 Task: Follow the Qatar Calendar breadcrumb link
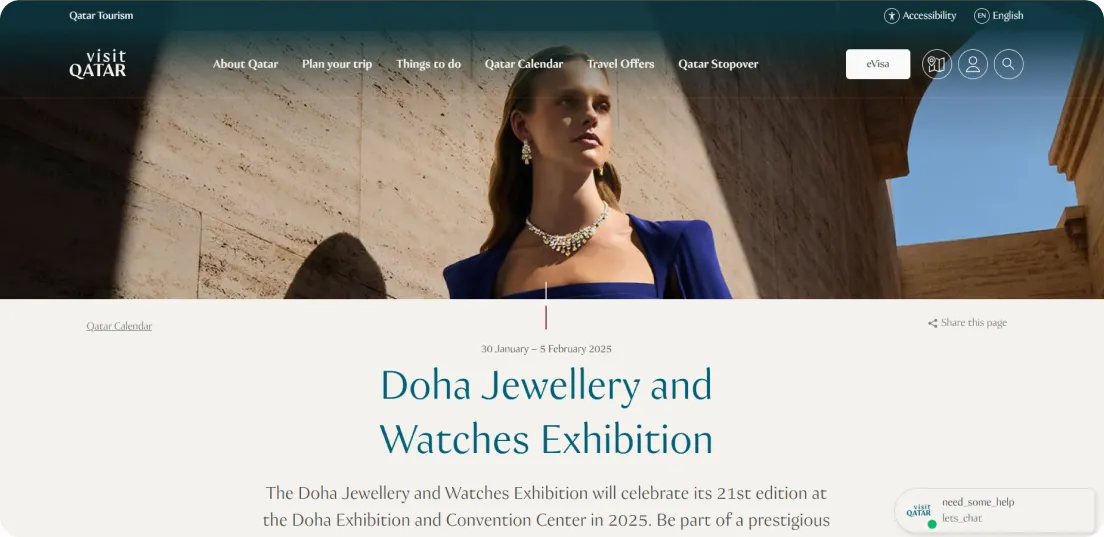click(119, 326)
